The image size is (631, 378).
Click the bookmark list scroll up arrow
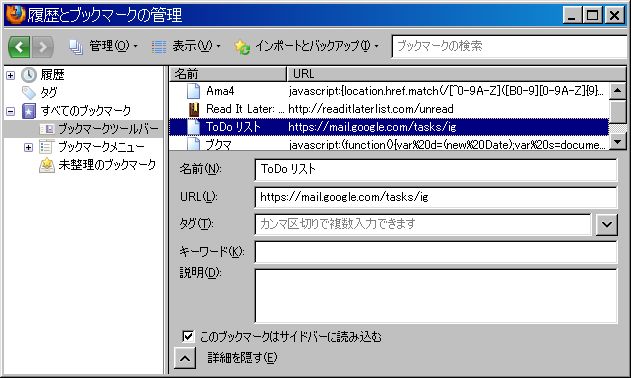(618, 91)
